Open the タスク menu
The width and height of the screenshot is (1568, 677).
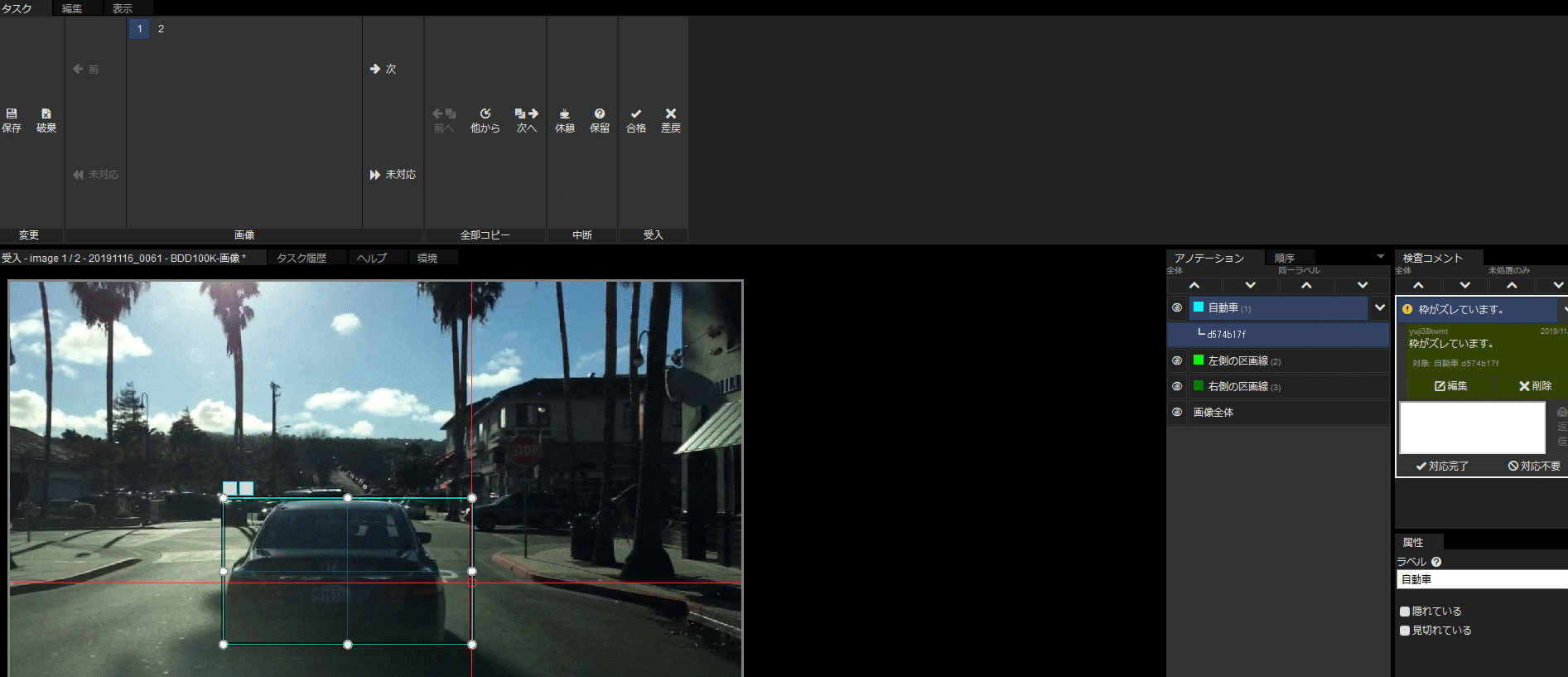[17, 8]
